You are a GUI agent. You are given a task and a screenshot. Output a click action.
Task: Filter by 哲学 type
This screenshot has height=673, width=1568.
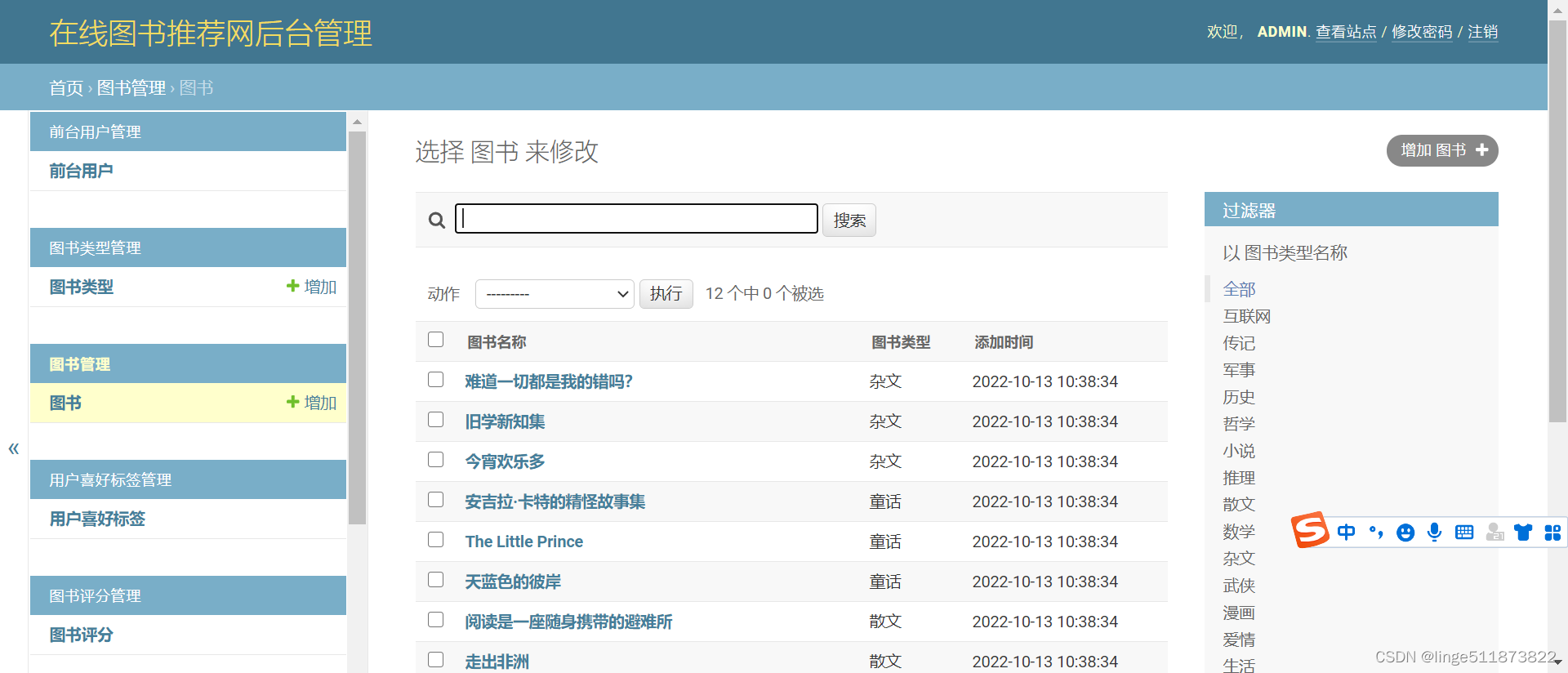click(x=1239, y=424)
